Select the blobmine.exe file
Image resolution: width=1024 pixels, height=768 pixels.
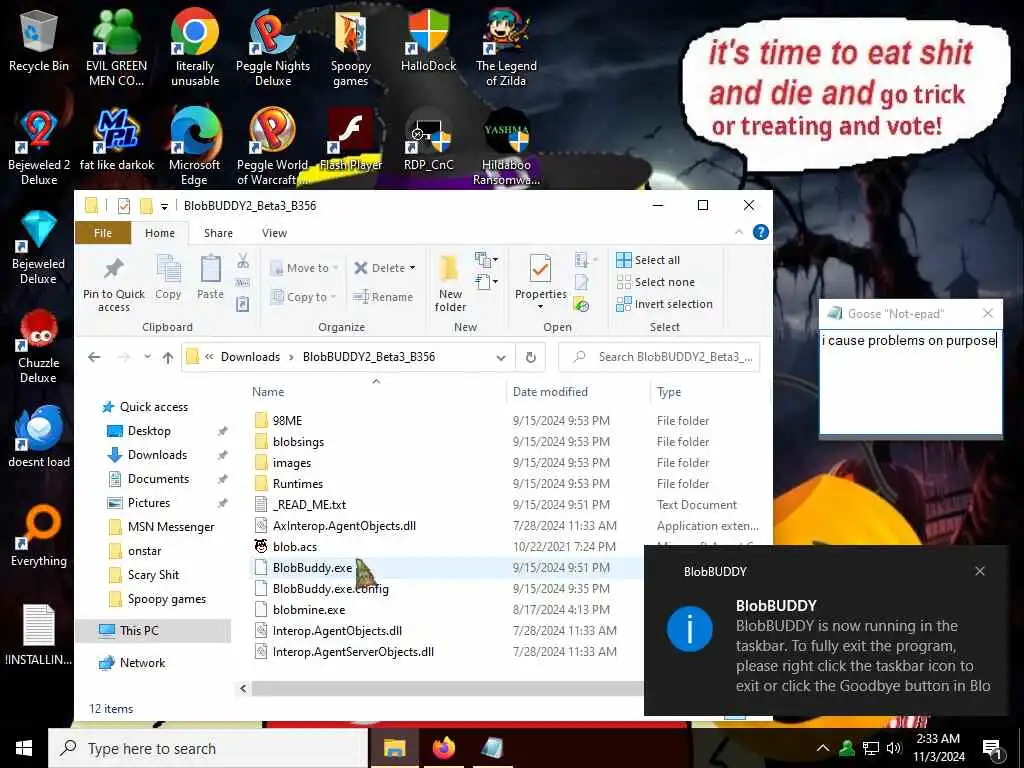[309, 610]
